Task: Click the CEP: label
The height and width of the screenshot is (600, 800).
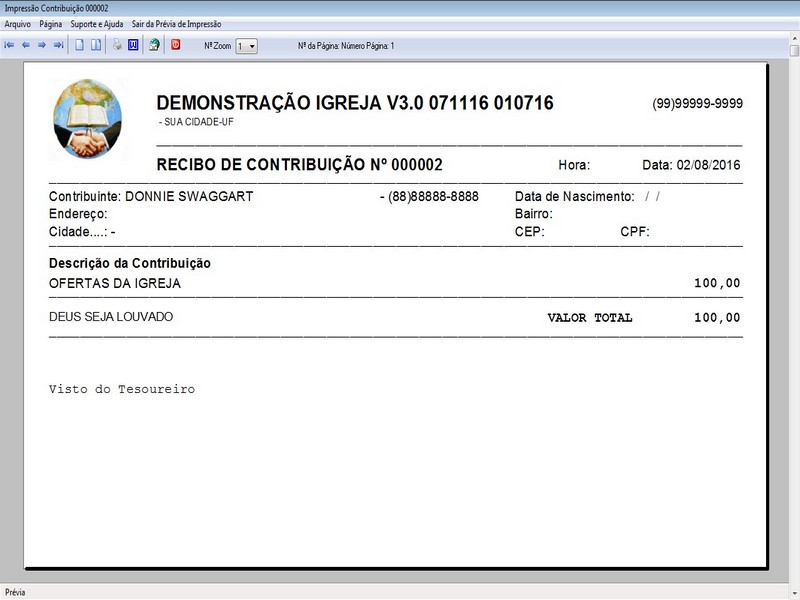Action: pyautogui.click(x=530, y=232)
